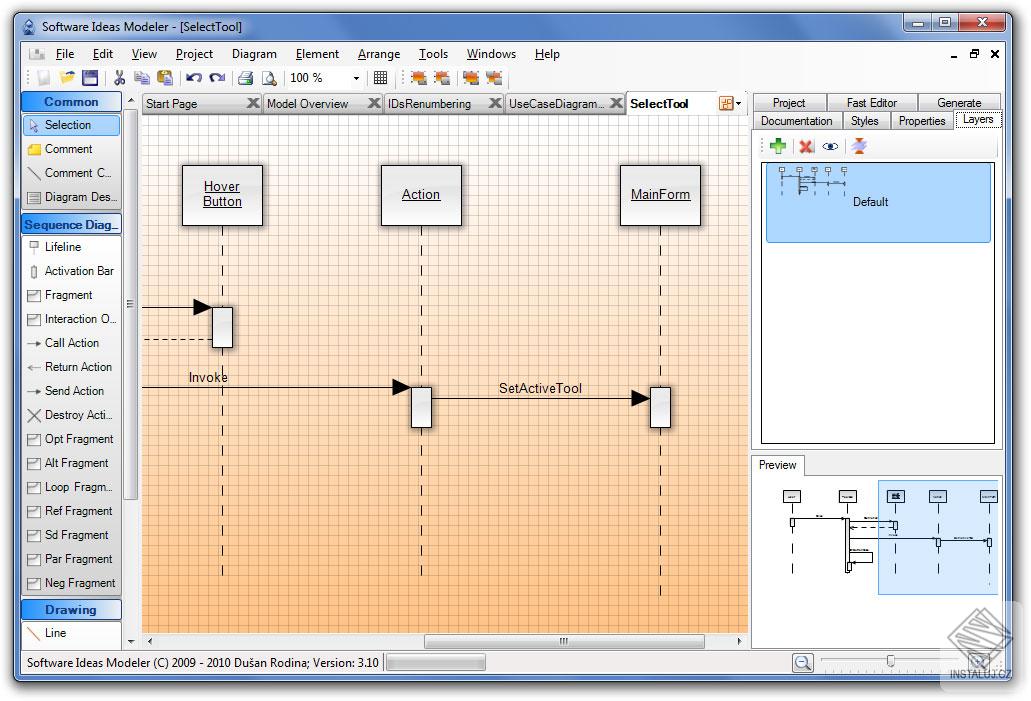
Task: Delete the selected layer using red X
Action: [x=803, y=145]
